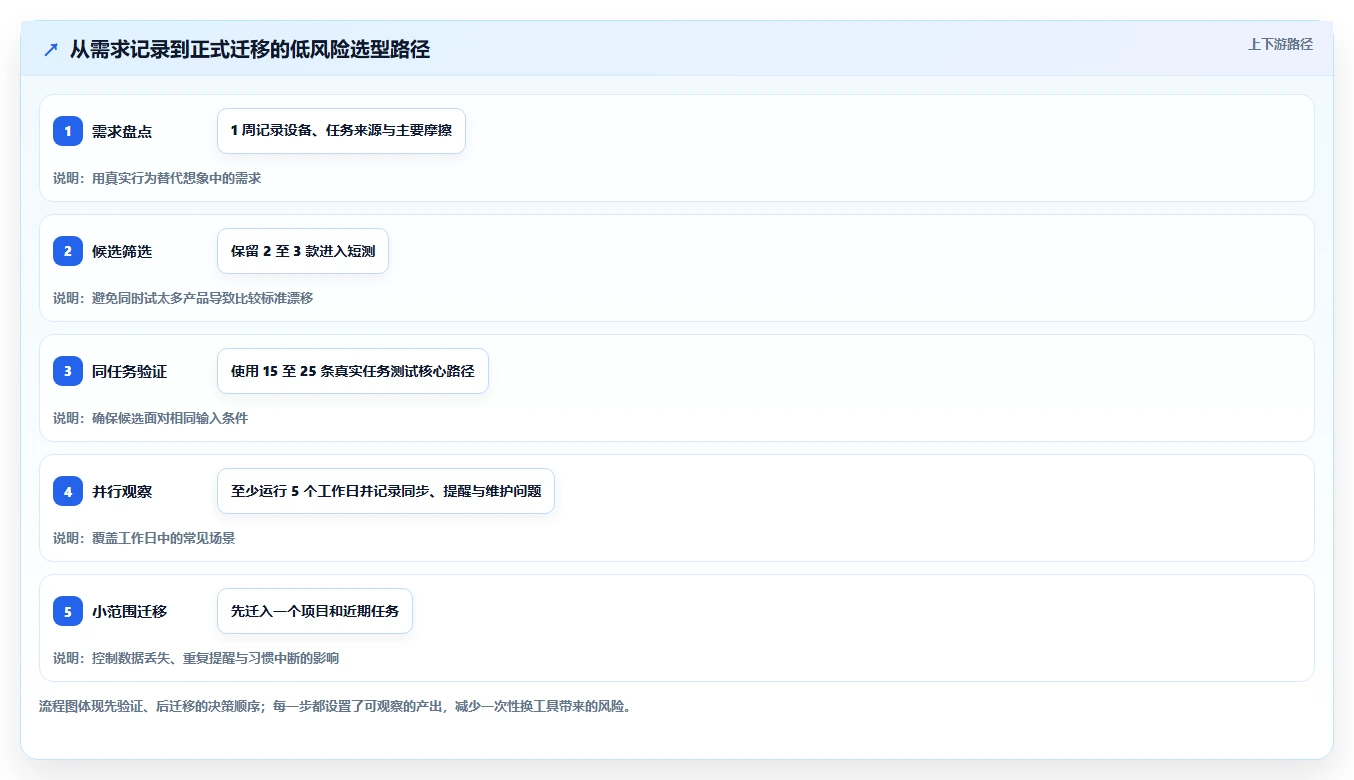Click the 1 周记录设备、任务来源与主要摩擦 chip
Viewport: 1354px width, 780px height.
click(x=341, y=131)
